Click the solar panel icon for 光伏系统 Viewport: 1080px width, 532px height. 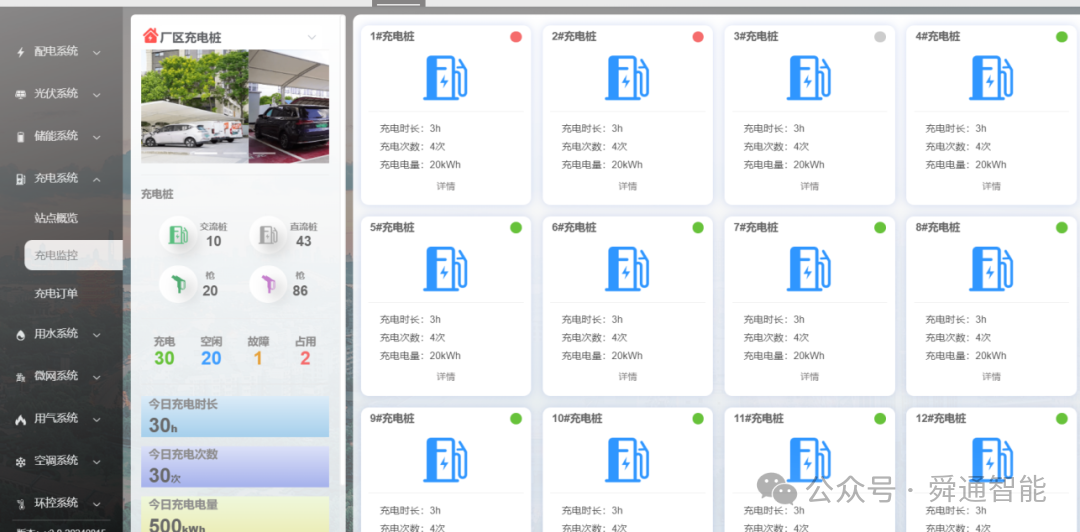point(21,94)
